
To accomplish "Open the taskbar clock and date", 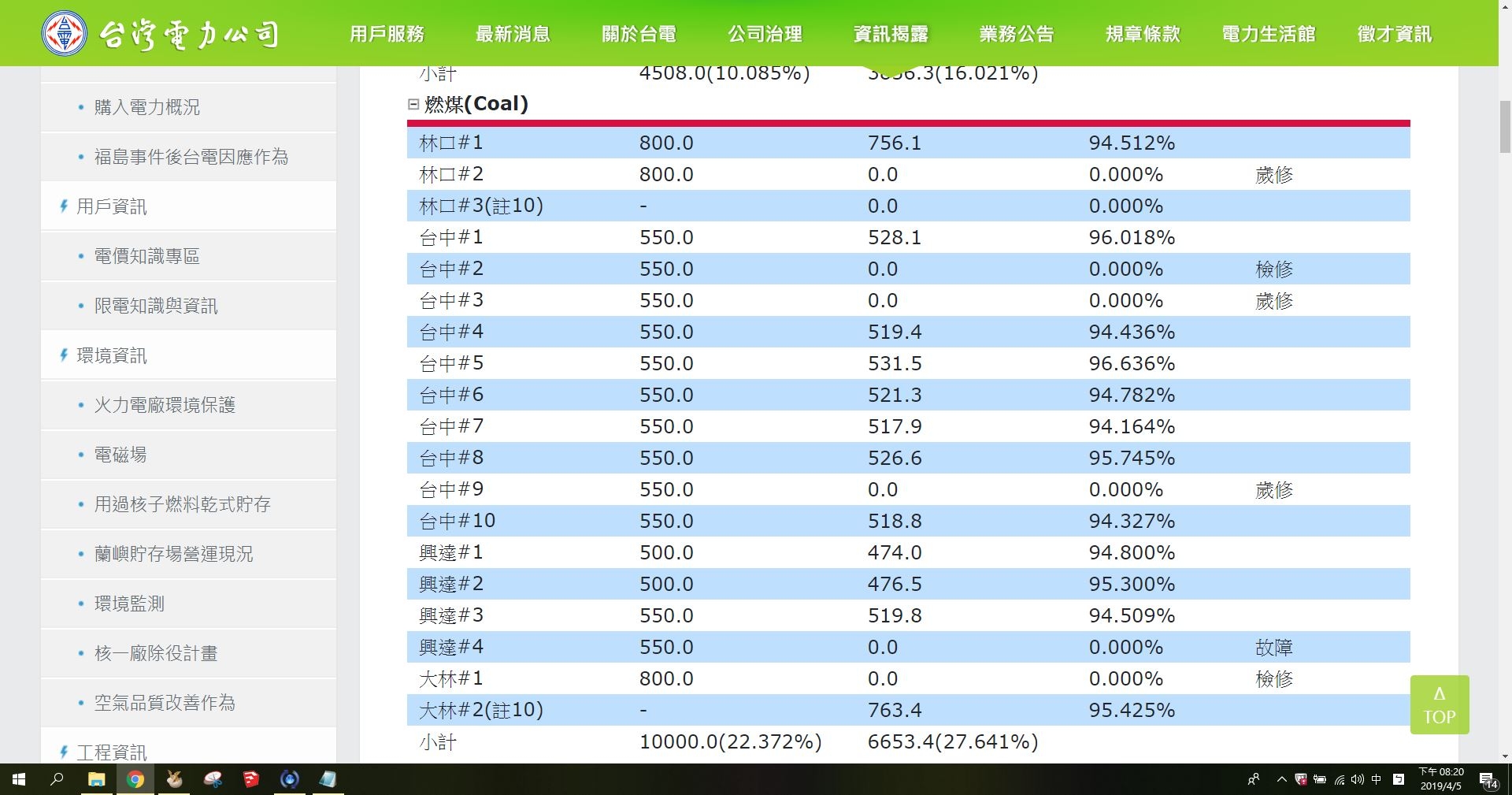I will [x=1441, y=779].
